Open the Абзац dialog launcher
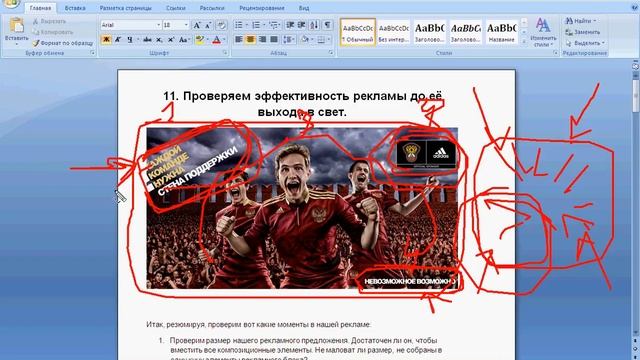Screen dimensions: 640x360 (x=331, y=53)
